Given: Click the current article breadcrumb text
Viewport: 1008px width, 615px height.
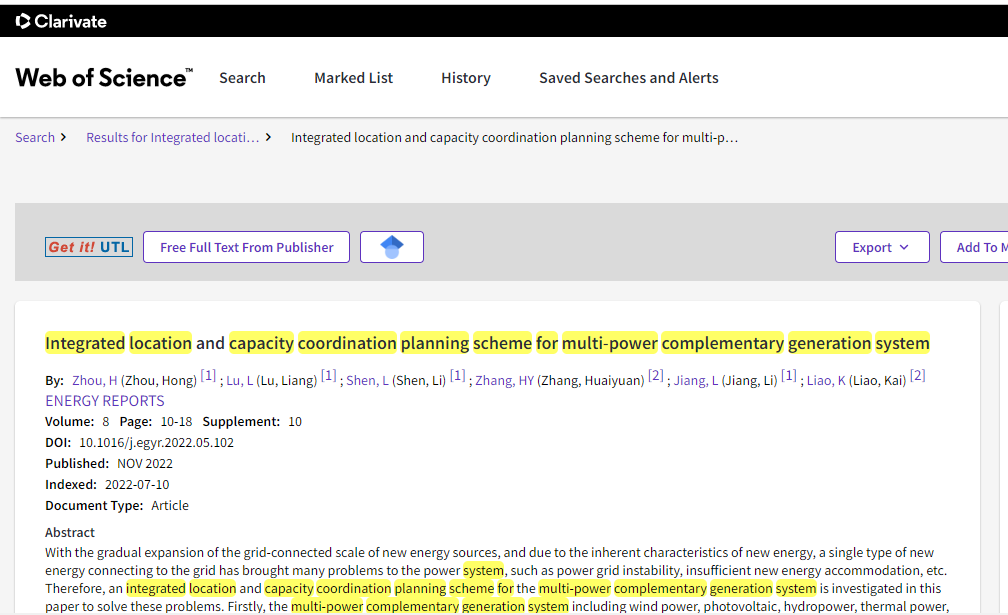Looking at the screenshot, I should coord(514,138).
